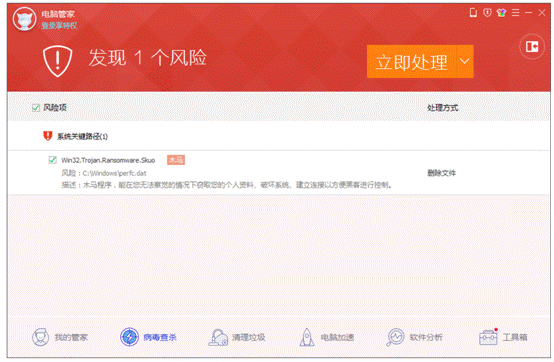Click the round exit-panel icon at right
The height and width of the screenshot is (362, 554).
532,46
